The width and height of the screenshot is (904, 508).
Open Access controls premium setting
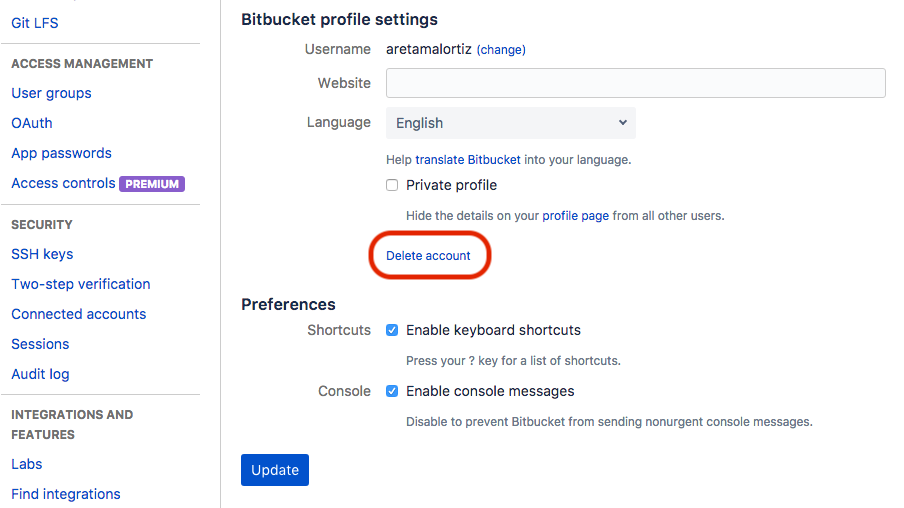(63, 183)
